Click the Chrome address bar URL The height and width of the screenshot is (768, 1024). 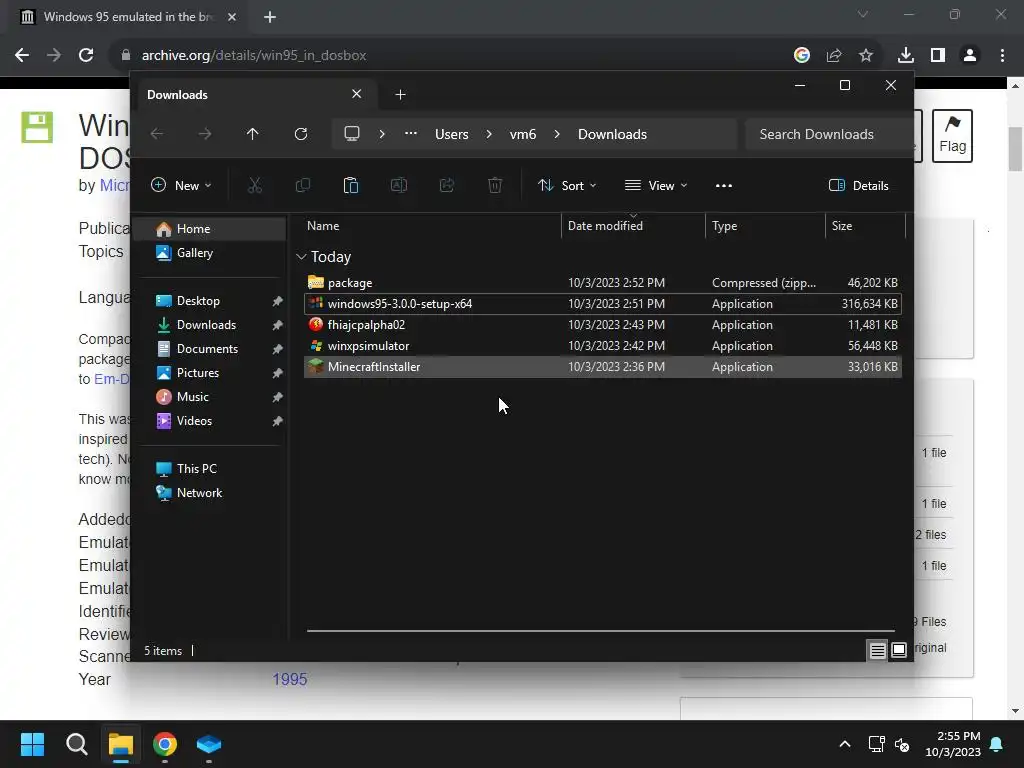click(254, 56)
